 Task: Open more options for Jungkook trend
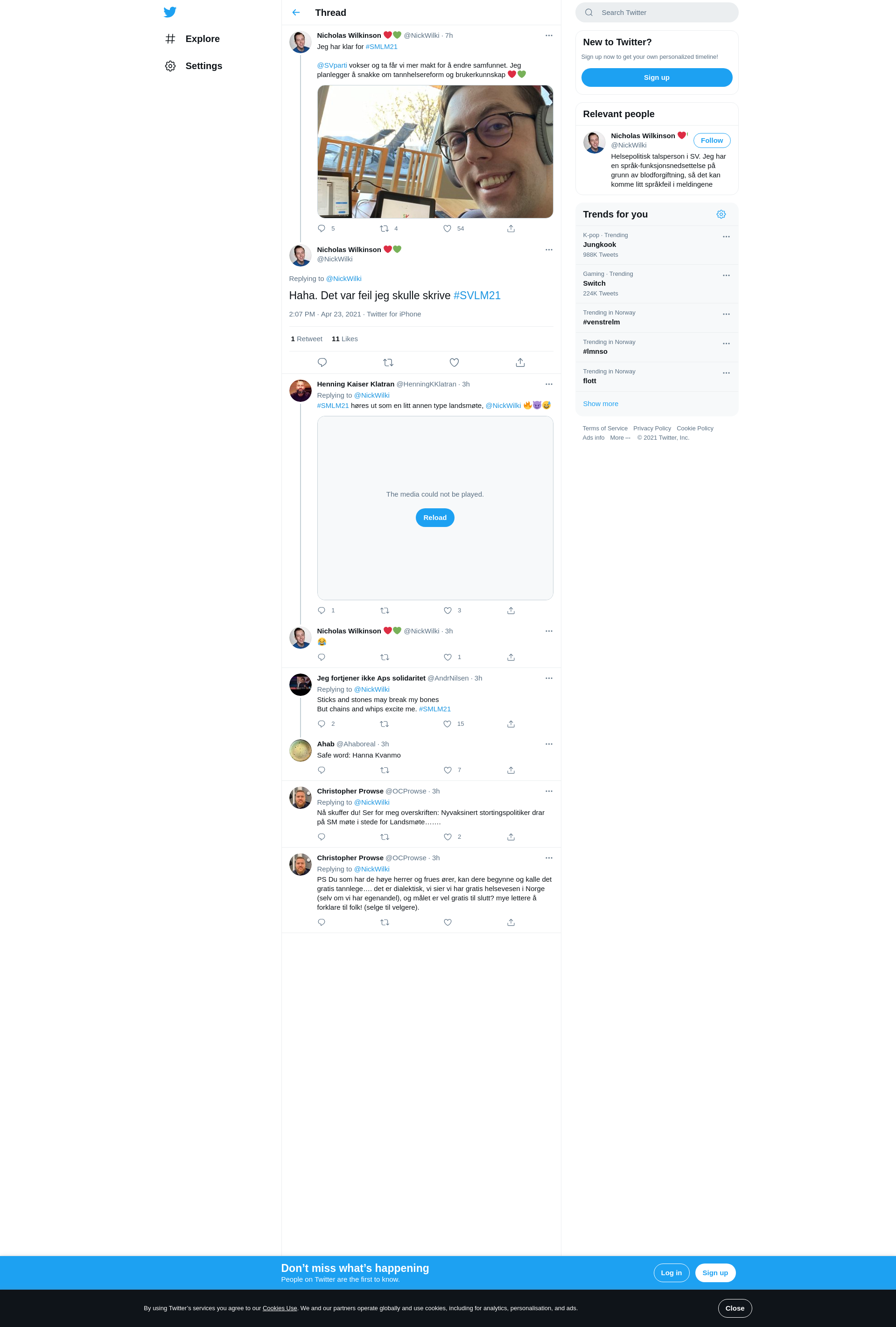tap(727, 236)
